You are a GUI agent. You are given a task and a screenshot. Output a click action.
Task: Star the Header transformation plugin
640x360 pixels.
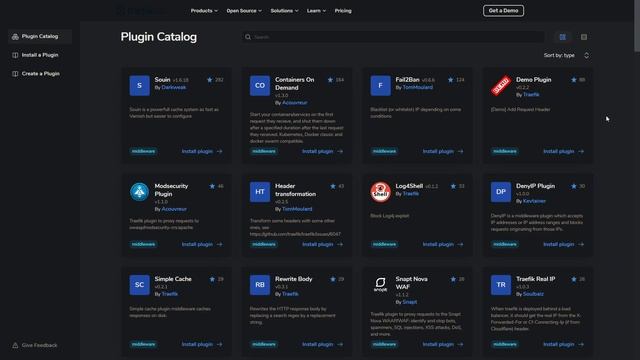333,186
